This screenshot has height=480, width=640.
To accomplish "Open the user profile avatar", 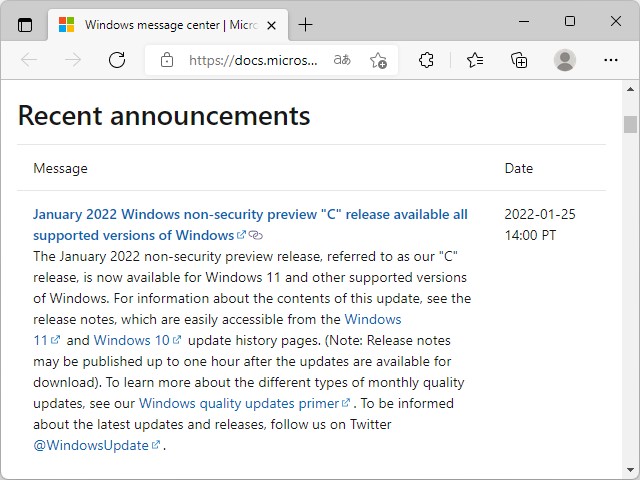I will [565, 60].
